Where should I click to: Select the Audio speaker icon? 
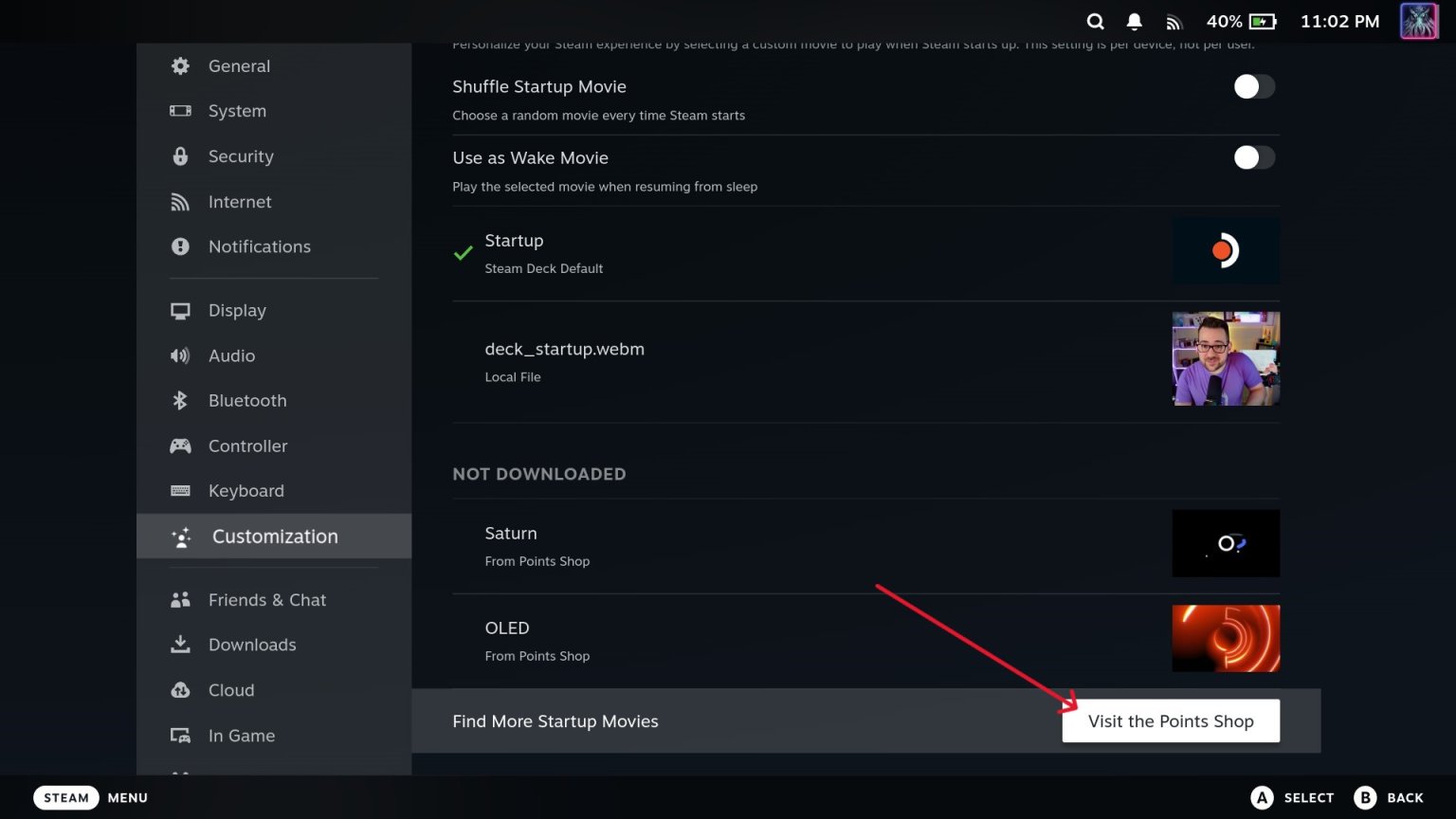tap(180, 355)
